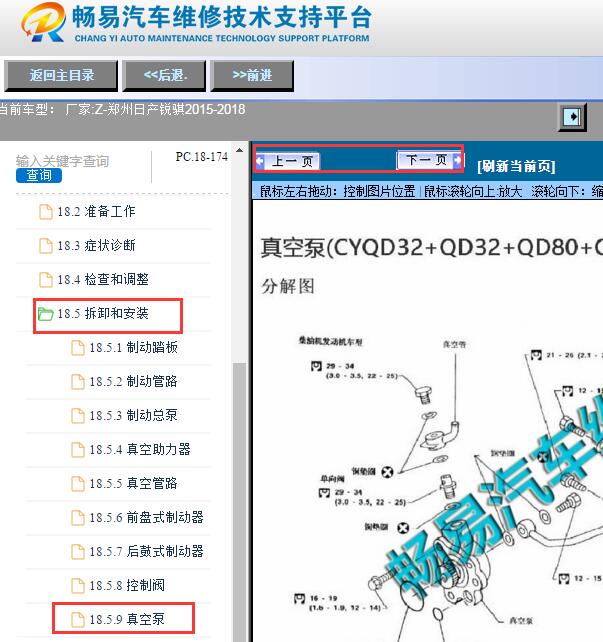Image resolution: width=603 pixels, height=642 pixels.
Task: Focus the 输入关键字查询 search field
Action: tap(62, 161)
